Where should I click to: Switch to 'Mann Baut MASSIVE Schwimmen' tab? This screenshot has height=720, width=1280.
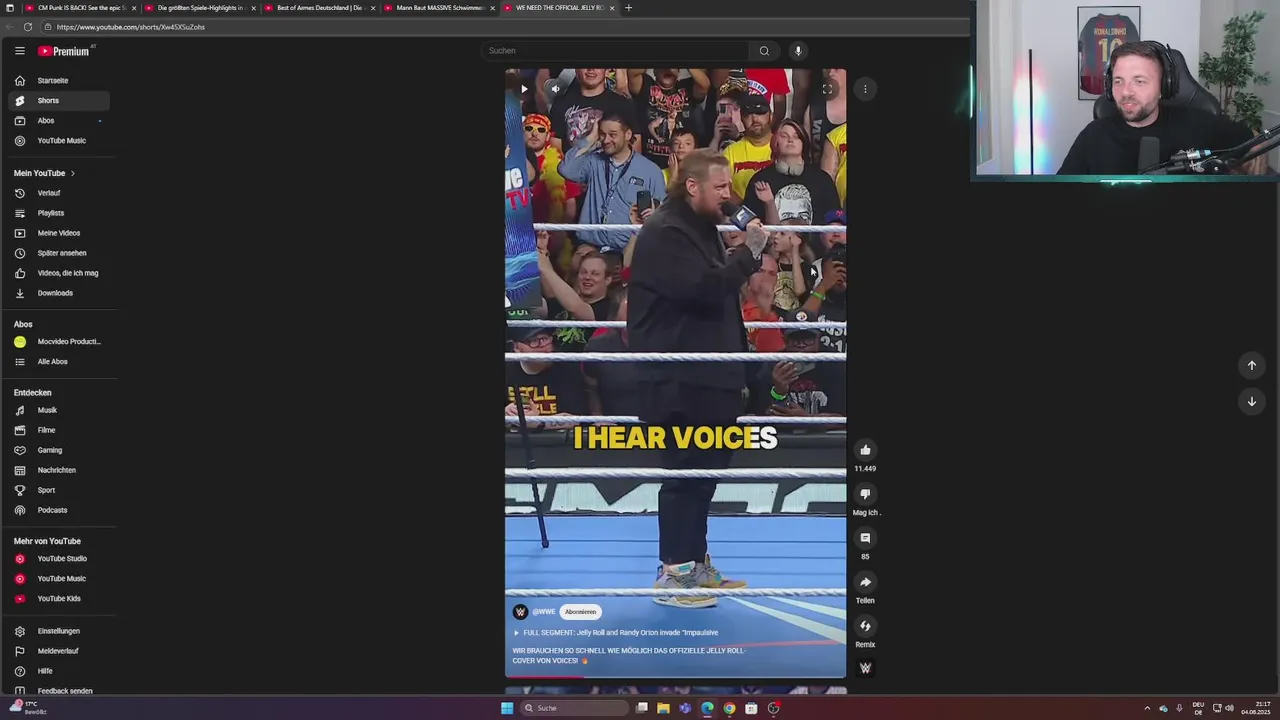tap(440, 8)
